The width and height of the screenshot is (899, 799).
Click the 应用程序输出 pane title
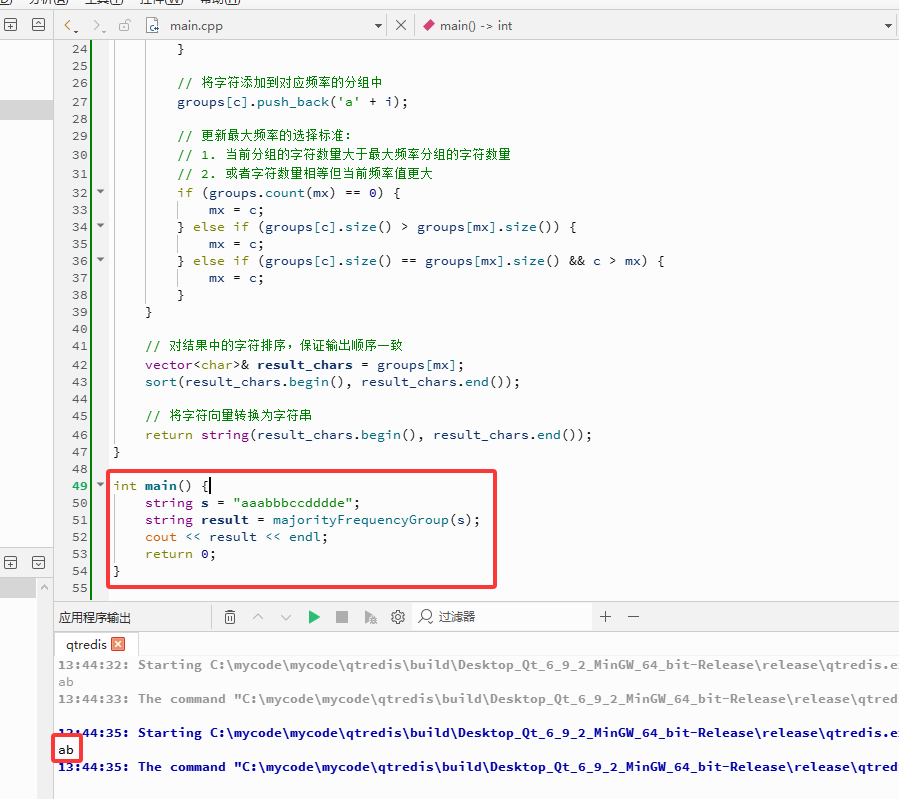[x=95, y=618]
